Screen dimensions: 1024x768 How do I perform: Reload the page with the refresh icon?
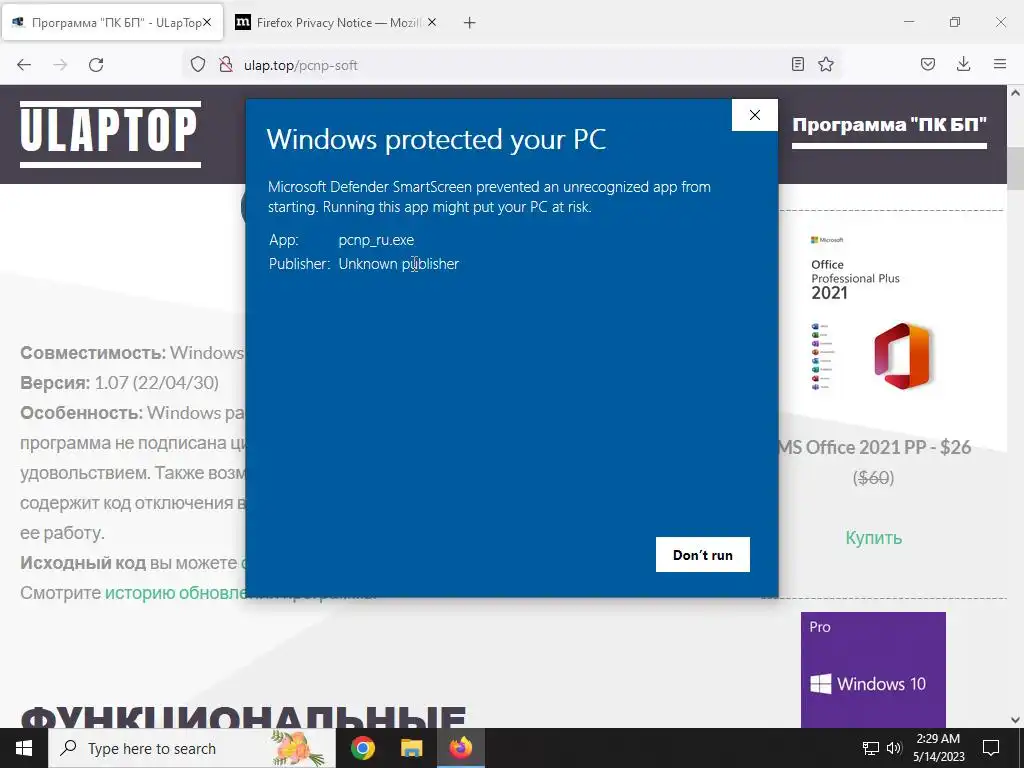click(x=96, y=65)
